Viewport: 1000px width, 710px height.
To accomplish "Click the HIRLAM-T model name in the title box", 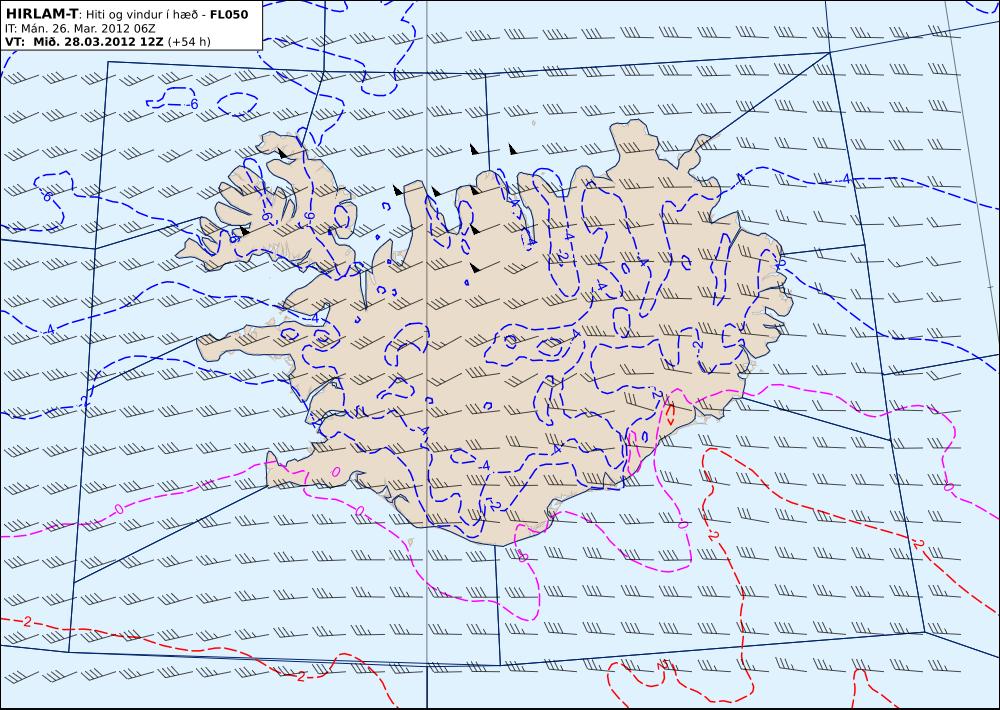I will (x=41, y=14).
